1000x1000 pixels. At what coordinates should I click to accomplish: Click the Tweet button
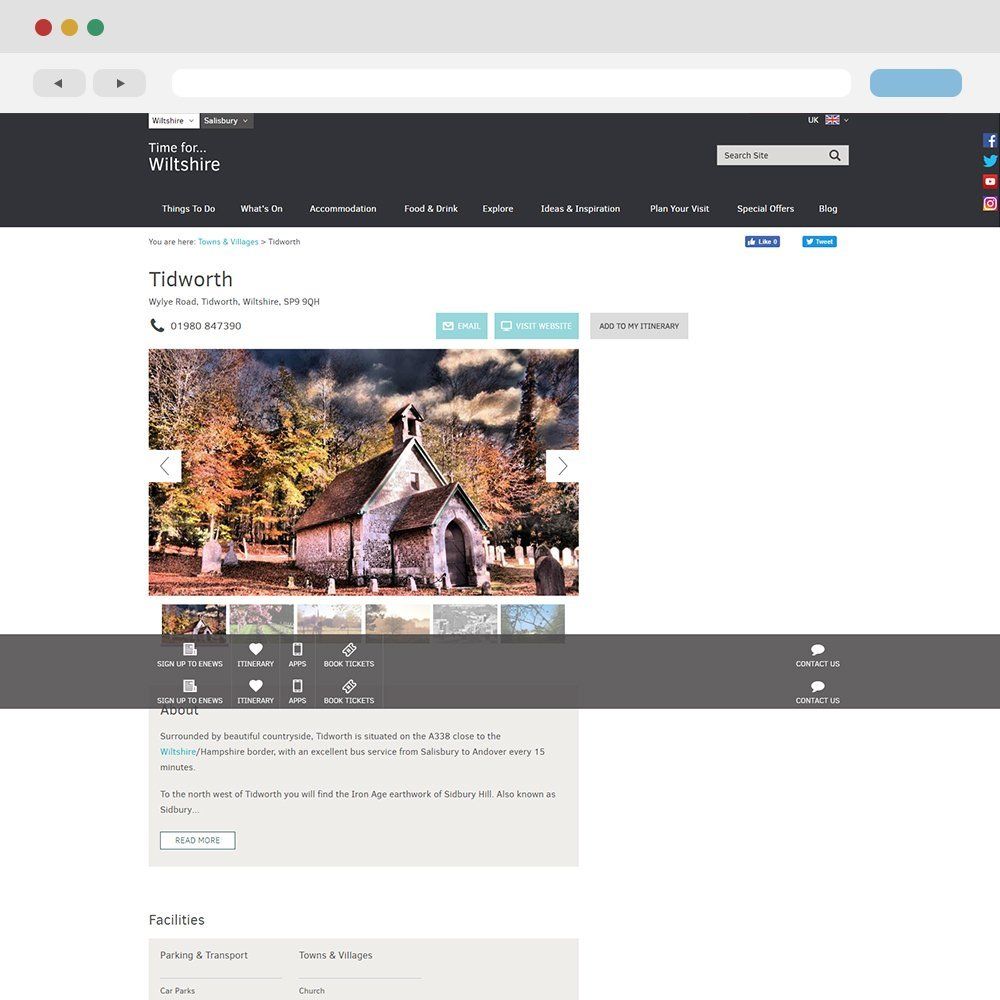coord(820,242)
